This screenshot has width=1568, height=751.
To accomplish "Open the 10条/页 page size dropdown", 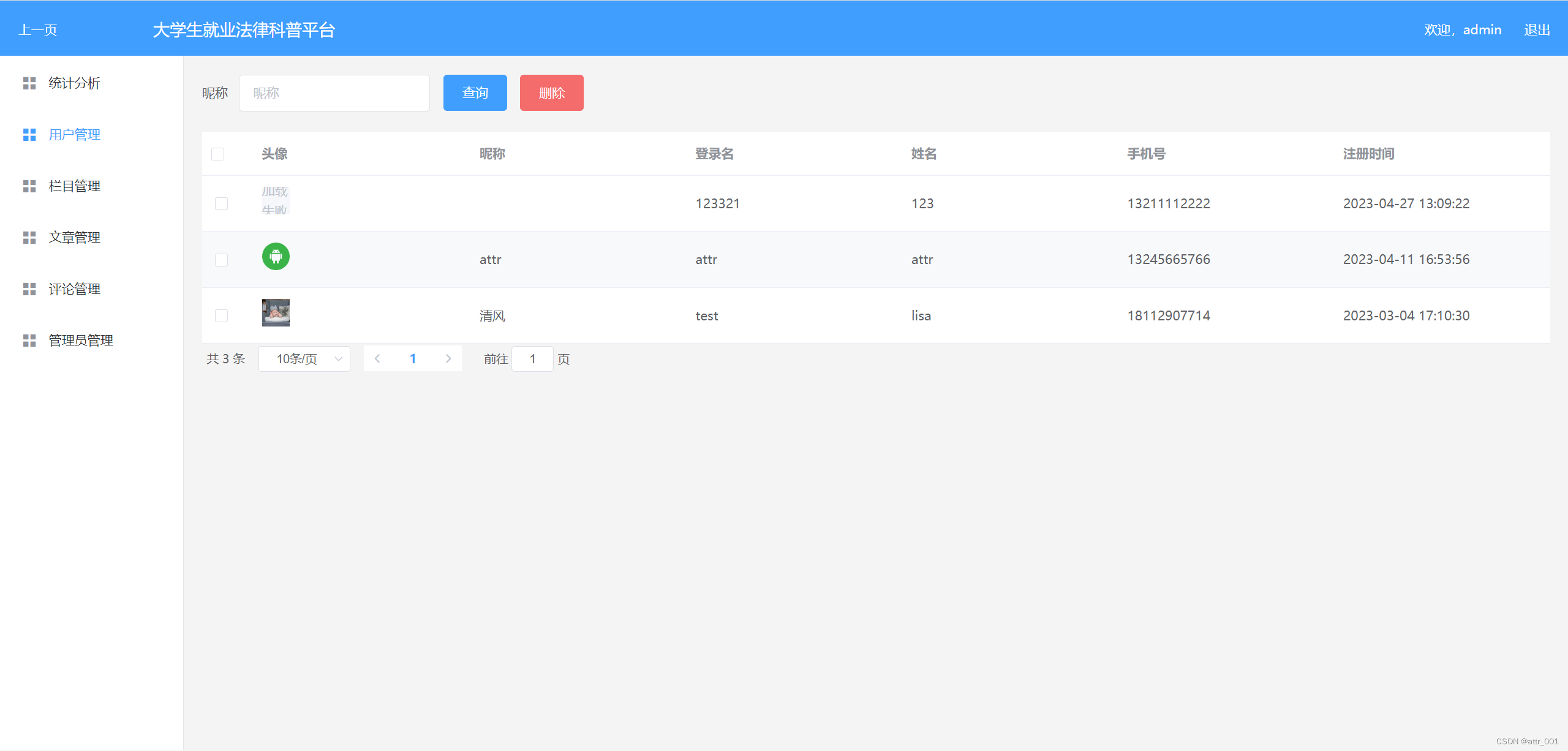I will click(x=304, y=359).
